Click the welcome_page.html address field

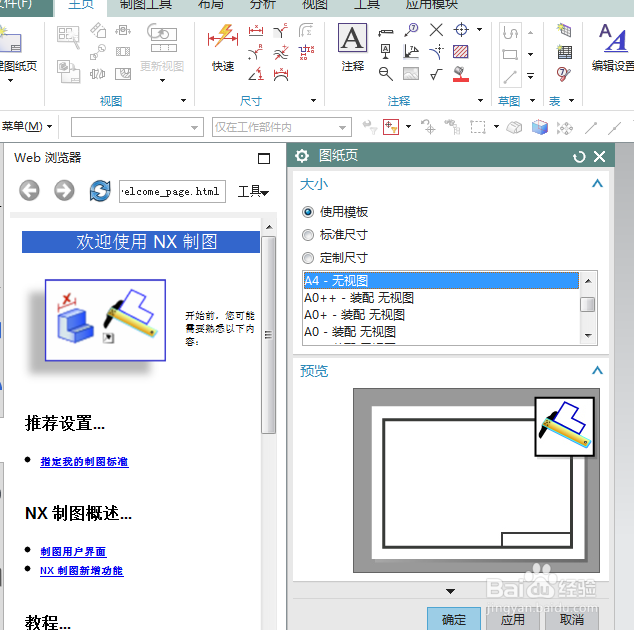172,191
